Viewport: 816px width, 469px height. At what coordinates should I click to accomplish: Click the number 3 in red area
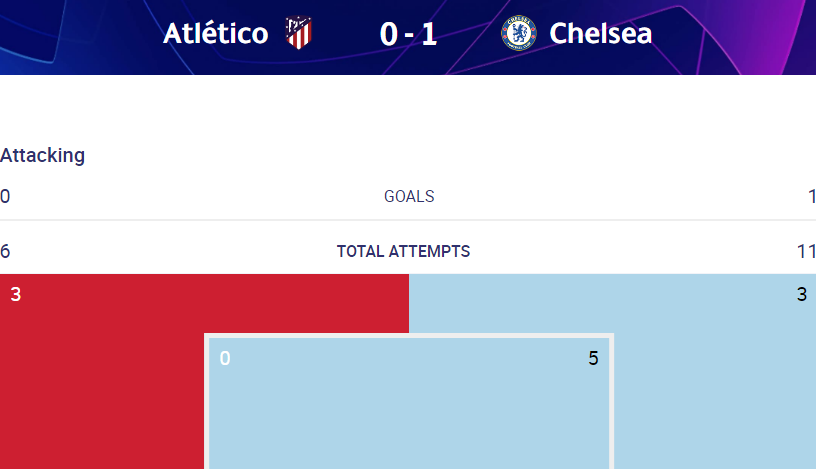tap(16, 295)
